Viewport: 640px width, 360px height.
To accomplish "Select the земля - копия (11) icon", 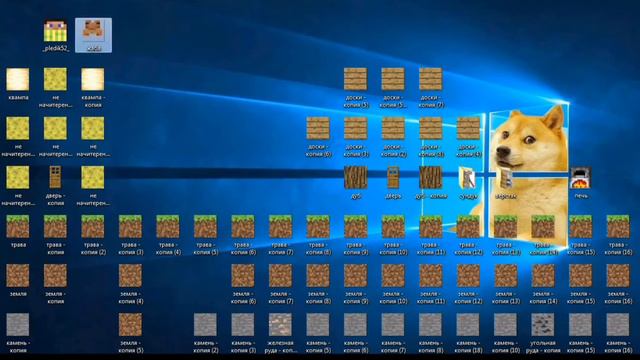I will click(431, 275).
